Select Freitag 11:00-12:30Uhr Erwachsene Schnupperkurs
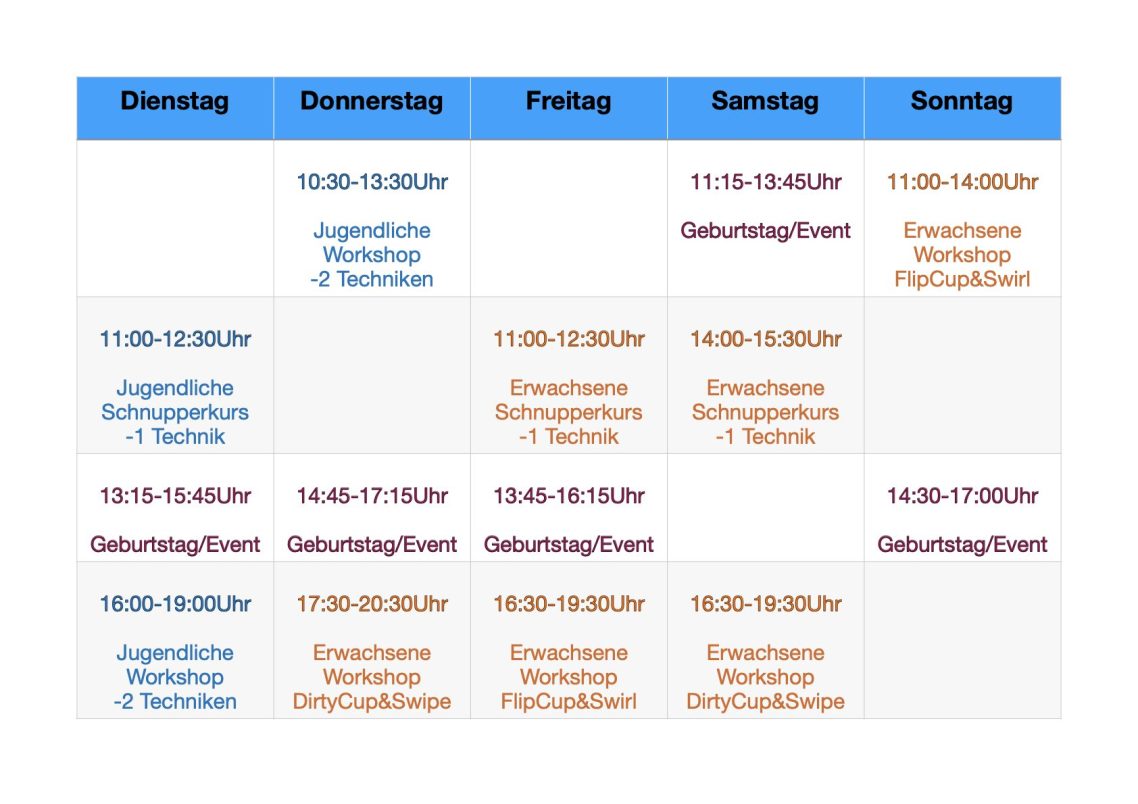Screen dimensions: 1138x804 (568, 375)
